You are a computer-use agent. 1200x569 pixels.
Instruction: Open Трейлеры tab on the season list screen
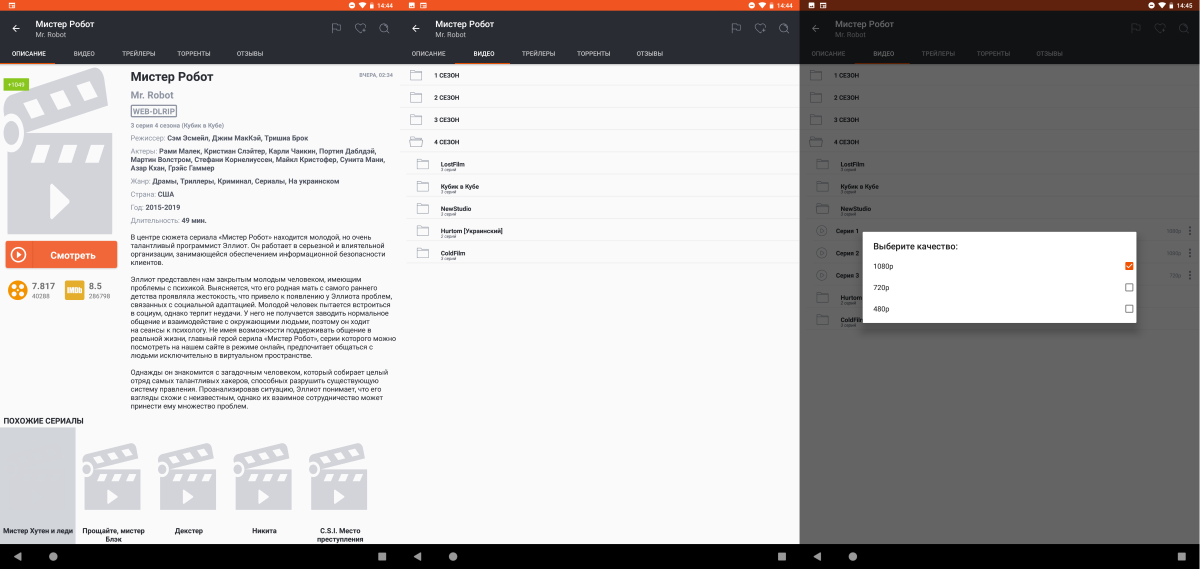538,53
